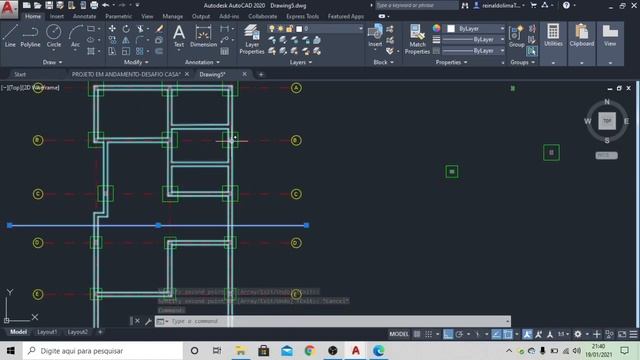Image resolution: width=640 pixels, height=360 pixels.
Task: Toggle object snap tracking in status bar
Action: pyautogui.click(x=496, y=334)
